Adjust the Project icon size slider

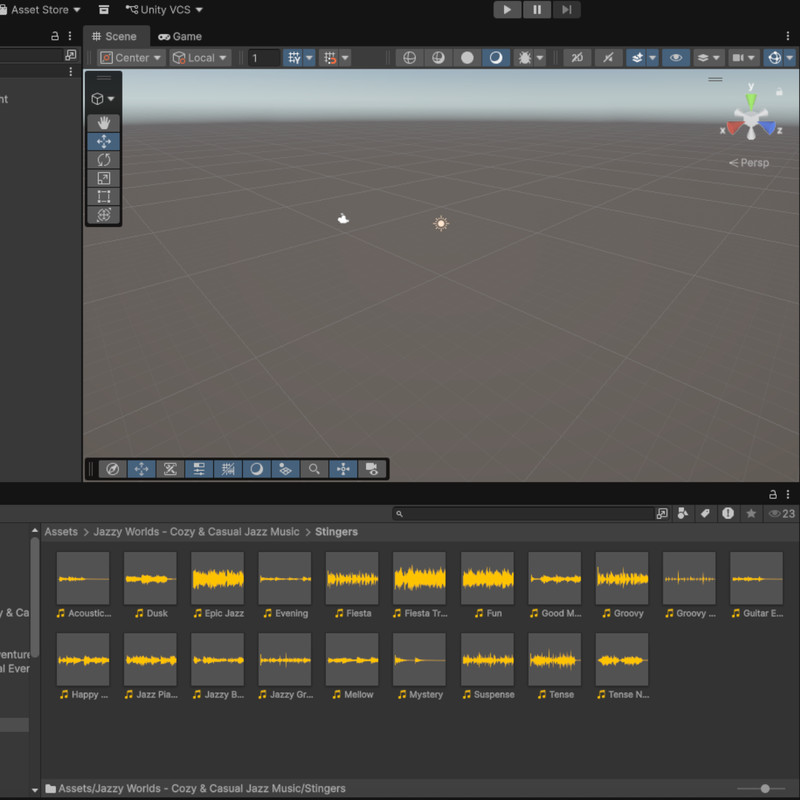tap(765, 788)
